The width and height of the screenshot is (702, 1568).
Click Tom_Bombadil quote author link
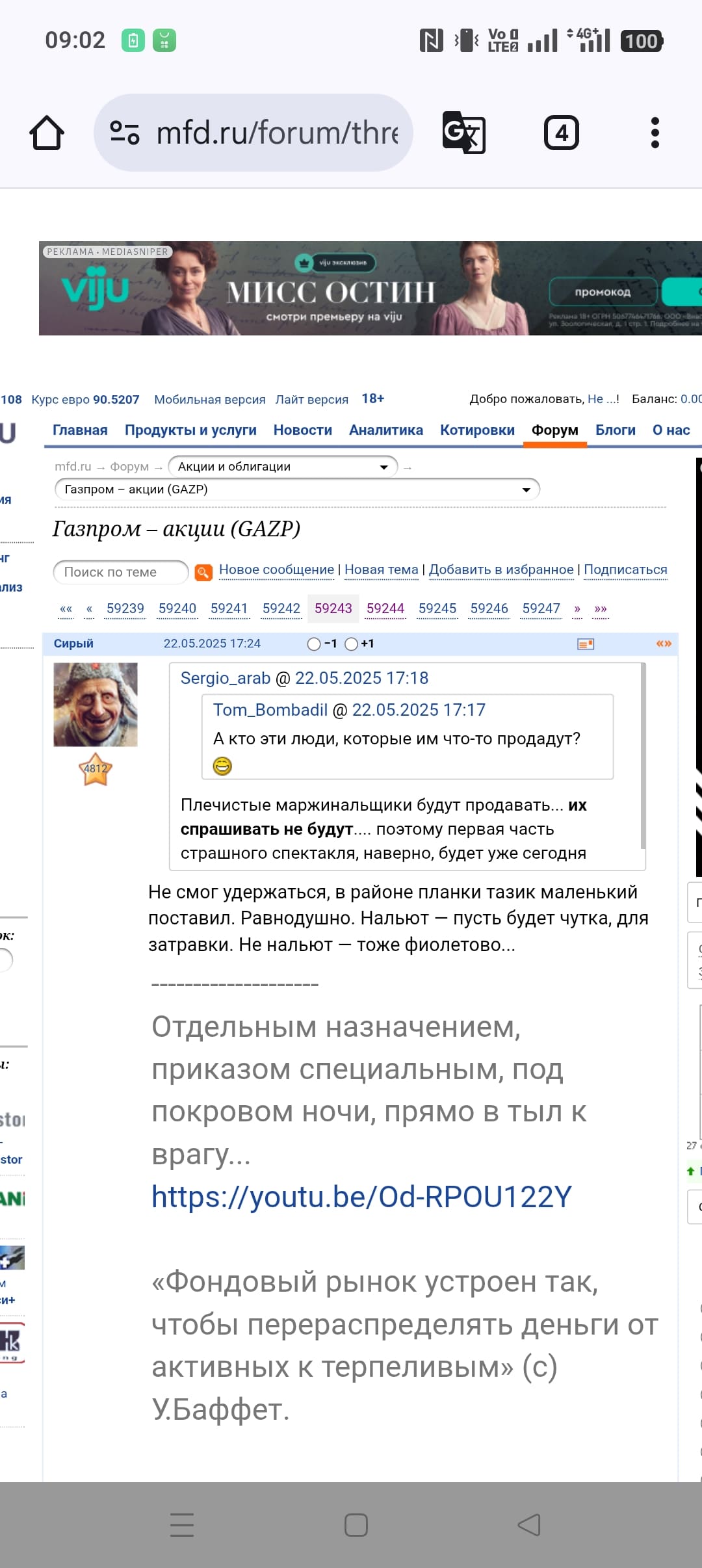[270, 710]
